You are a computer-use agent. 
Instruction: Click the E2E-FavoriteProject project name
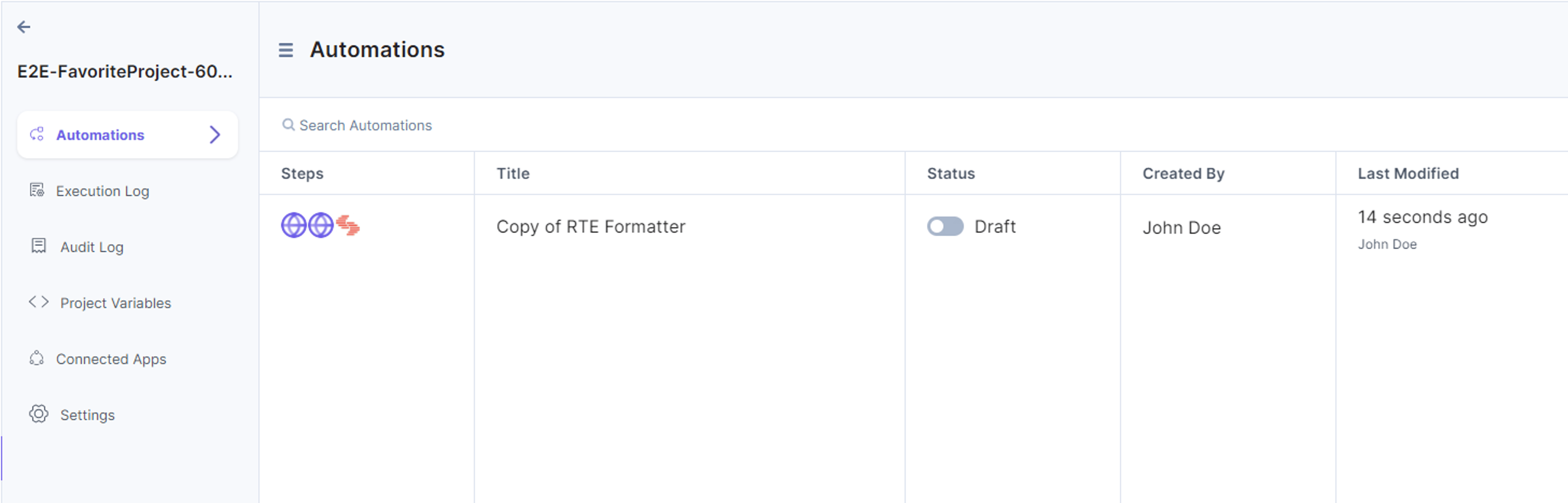coord(125,72)
